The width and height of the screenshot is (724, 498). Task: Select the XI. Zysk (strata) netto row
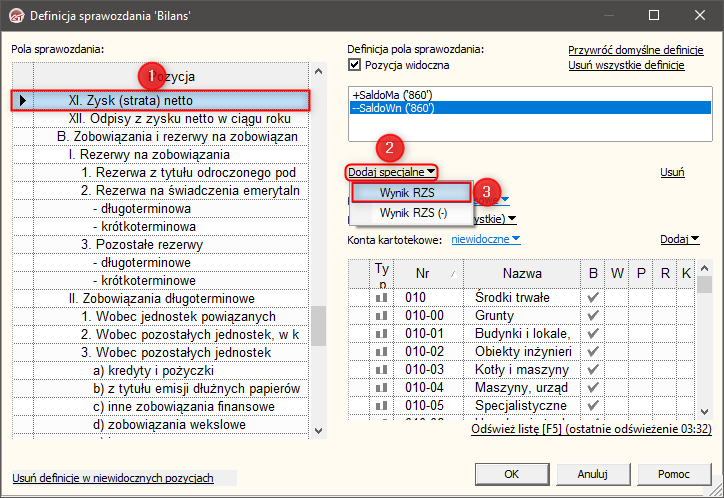160,100
